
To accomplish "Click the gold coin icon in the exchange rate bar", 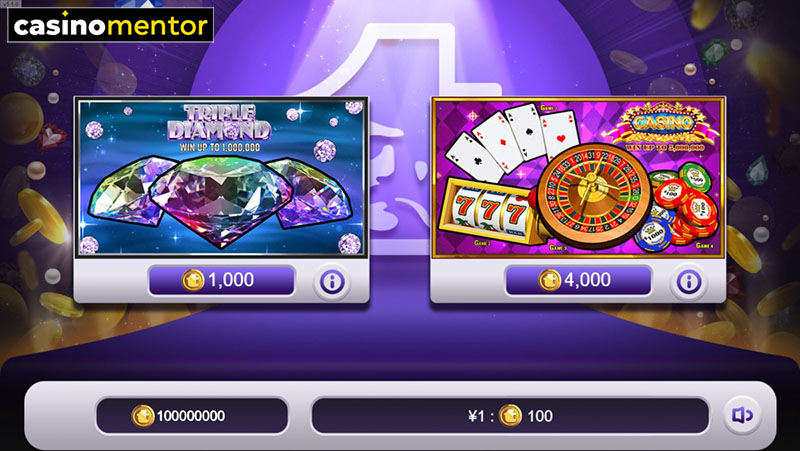I will coord(510,416).
